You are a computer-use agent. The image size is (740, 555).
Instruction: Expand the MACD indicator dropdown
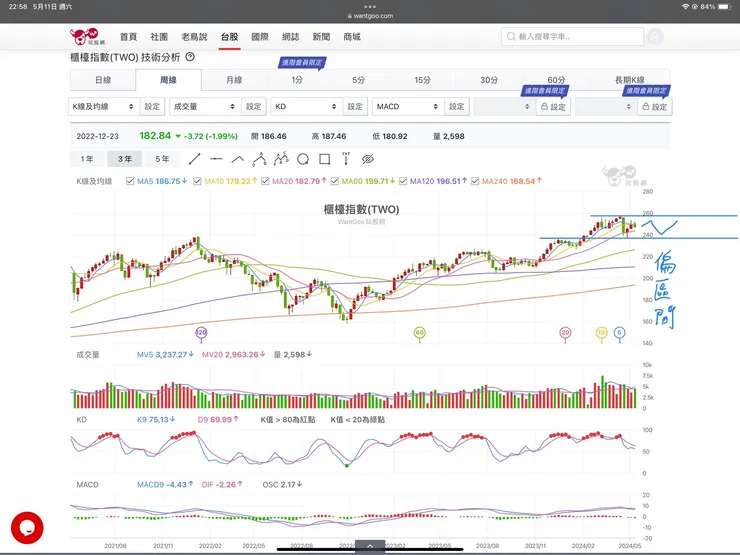pos(407,106)
